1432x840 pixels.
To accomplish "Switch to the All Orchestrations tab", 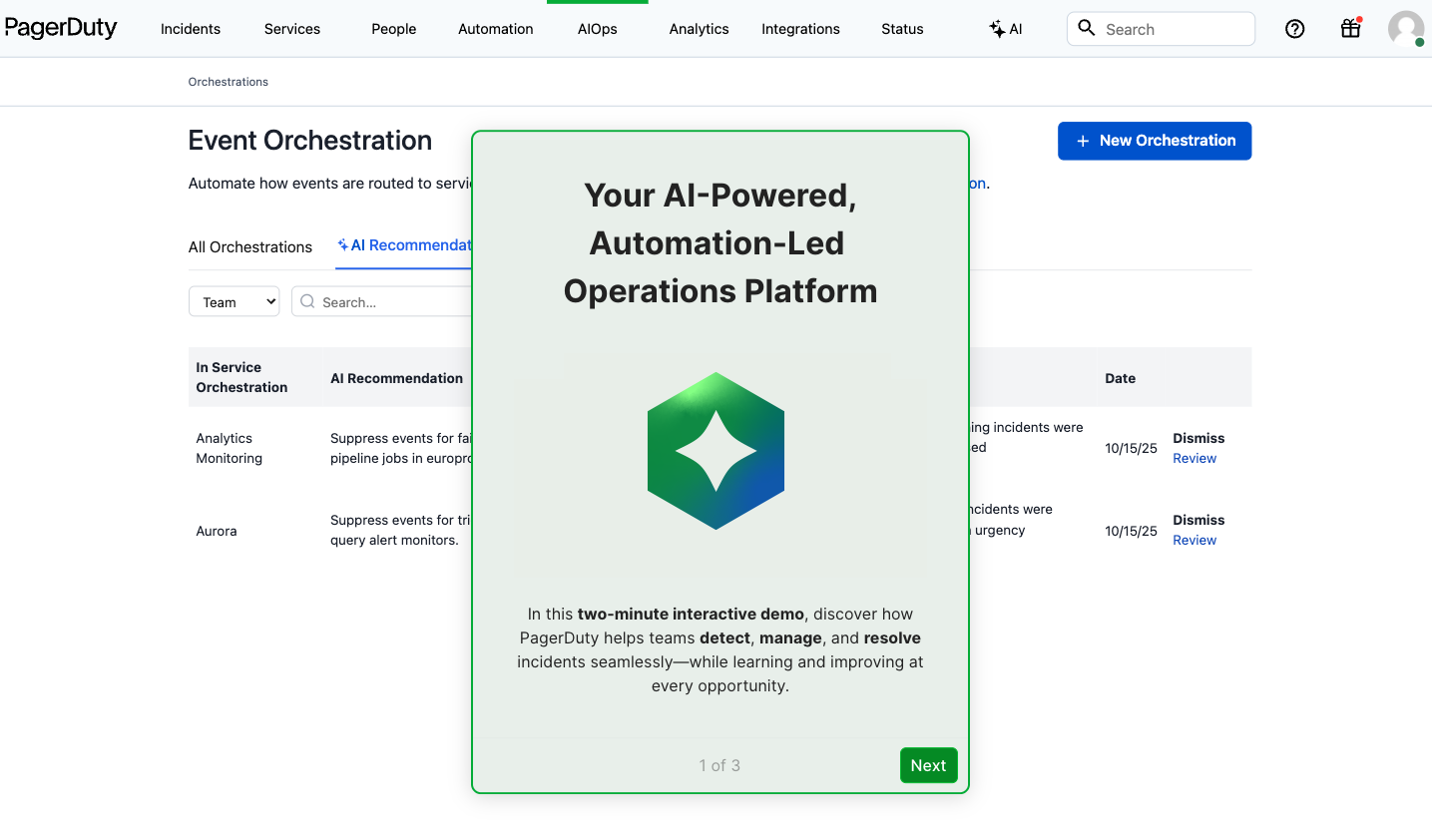I will [250, 247].
